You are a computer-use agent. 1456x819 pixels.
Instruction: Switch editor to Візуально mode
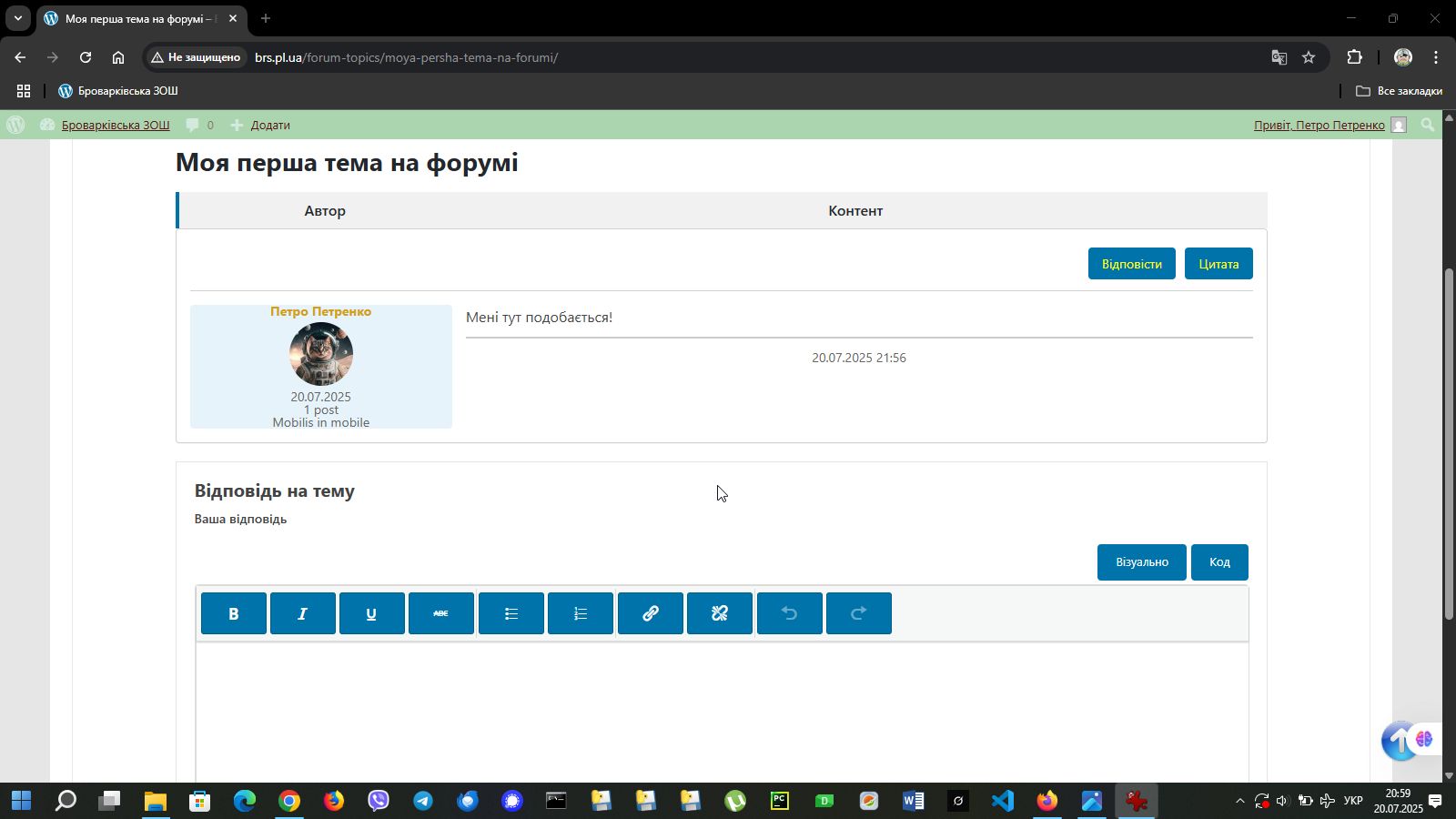[1141, 562]
